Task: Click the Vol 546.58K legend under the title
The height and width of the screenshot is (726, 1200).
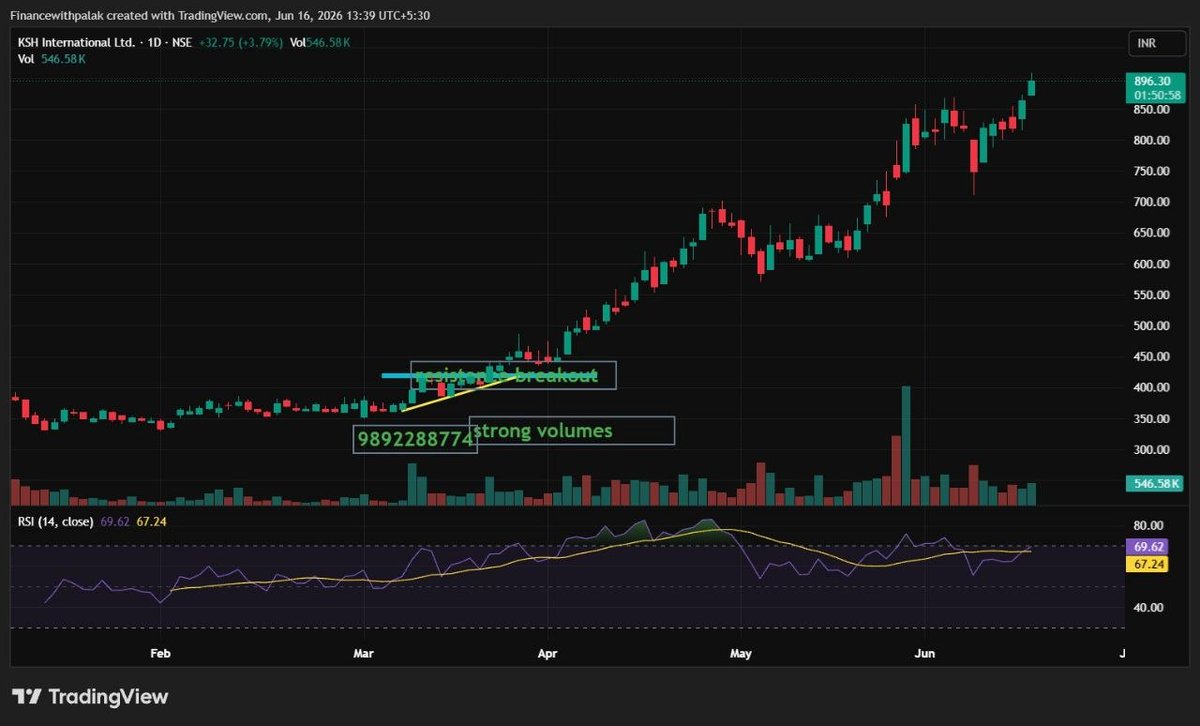Action: click(52, 60)
